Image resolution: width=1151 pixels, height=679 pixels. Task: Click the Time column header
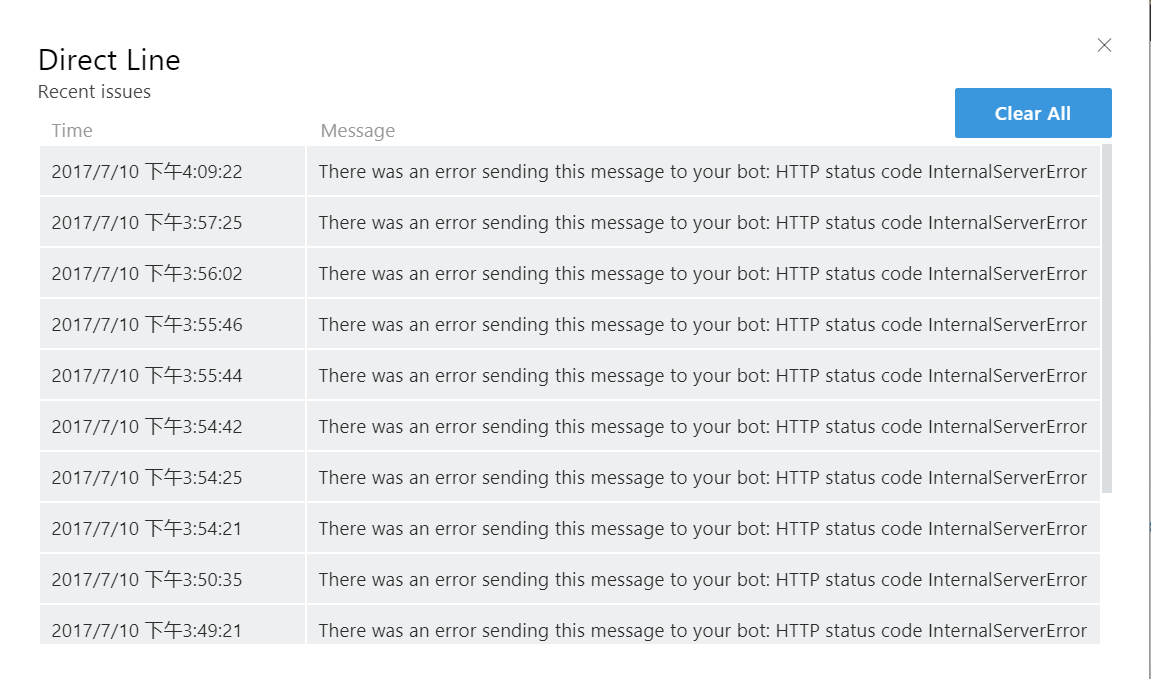click(72, 131)
